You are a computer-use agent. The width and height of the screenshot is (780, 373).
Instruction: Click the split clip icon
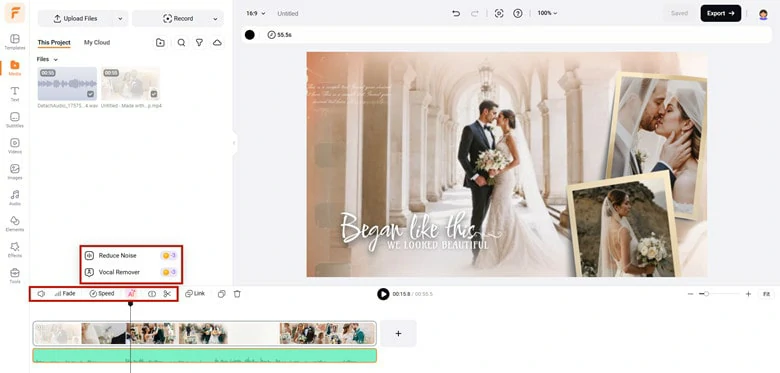[x=152, y=294]
